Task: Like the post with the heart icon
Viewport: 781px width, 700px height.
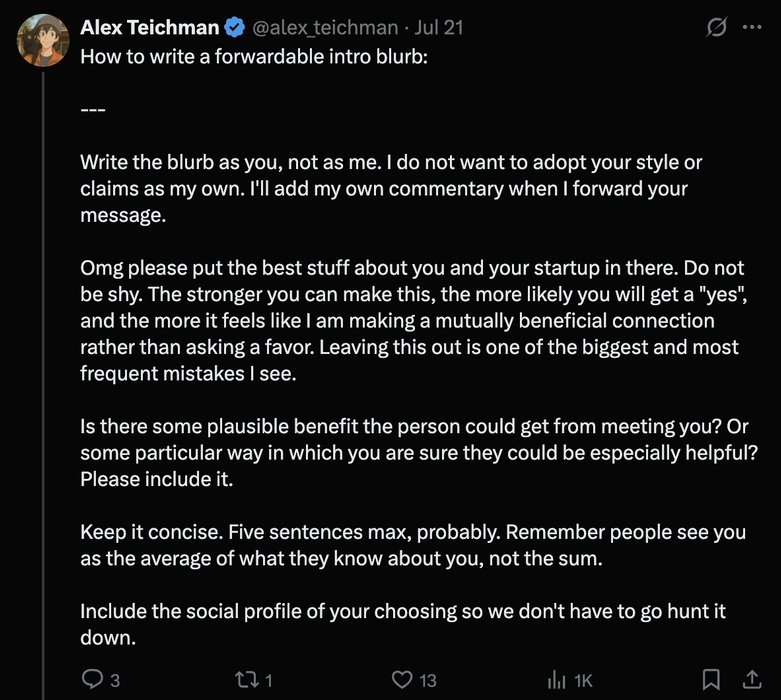Action: pos(402,680)
